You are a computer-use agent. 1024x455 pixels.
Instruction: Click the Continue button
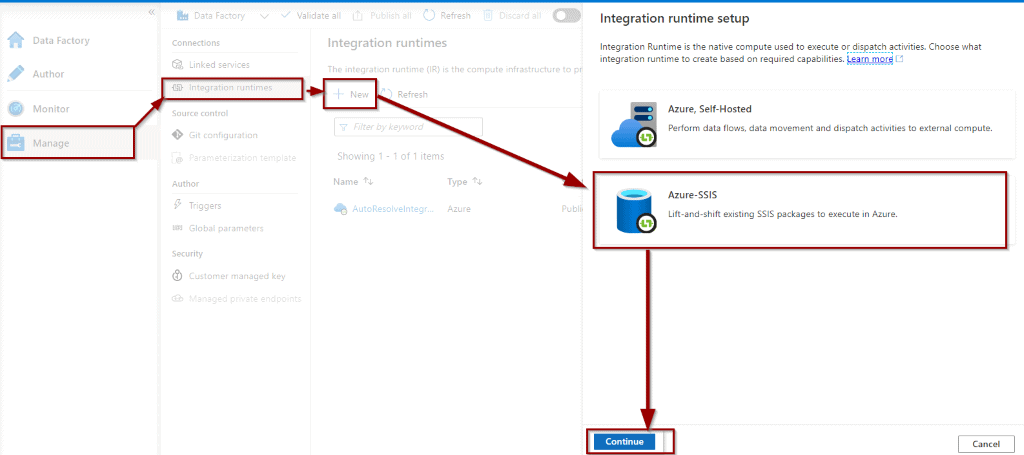click(x=624, y=442)
